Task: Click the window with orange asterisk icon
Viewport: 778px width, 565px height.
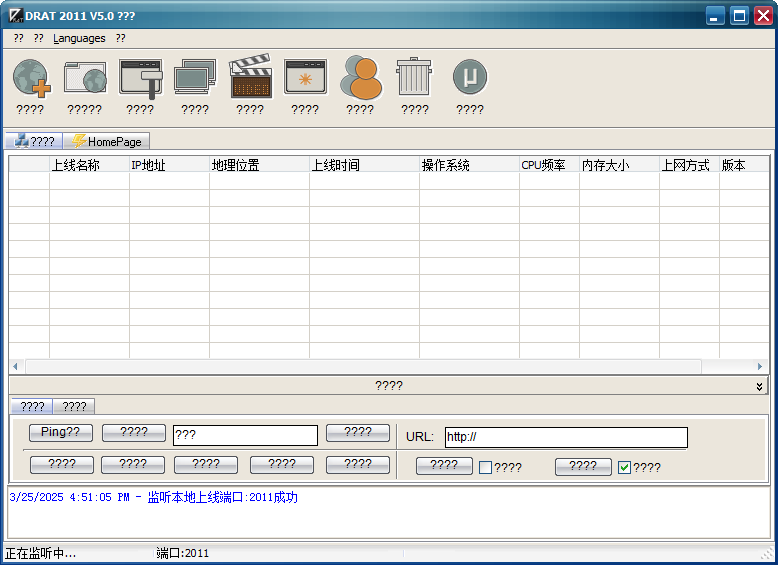Action: click(x=305, y=78)
